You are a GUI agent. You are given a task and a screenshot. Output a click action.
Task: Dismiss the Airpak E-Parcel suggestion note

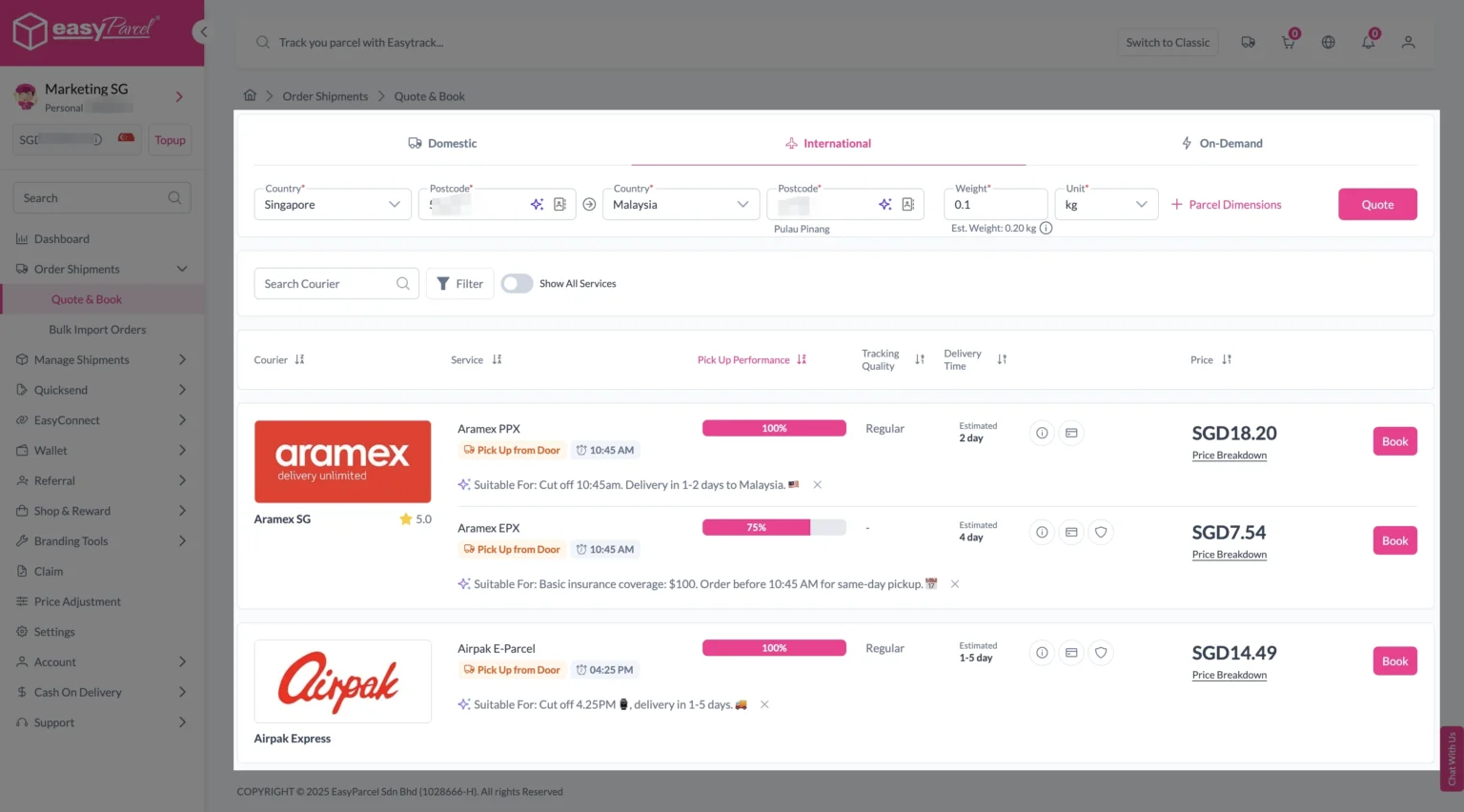point(764,705)
